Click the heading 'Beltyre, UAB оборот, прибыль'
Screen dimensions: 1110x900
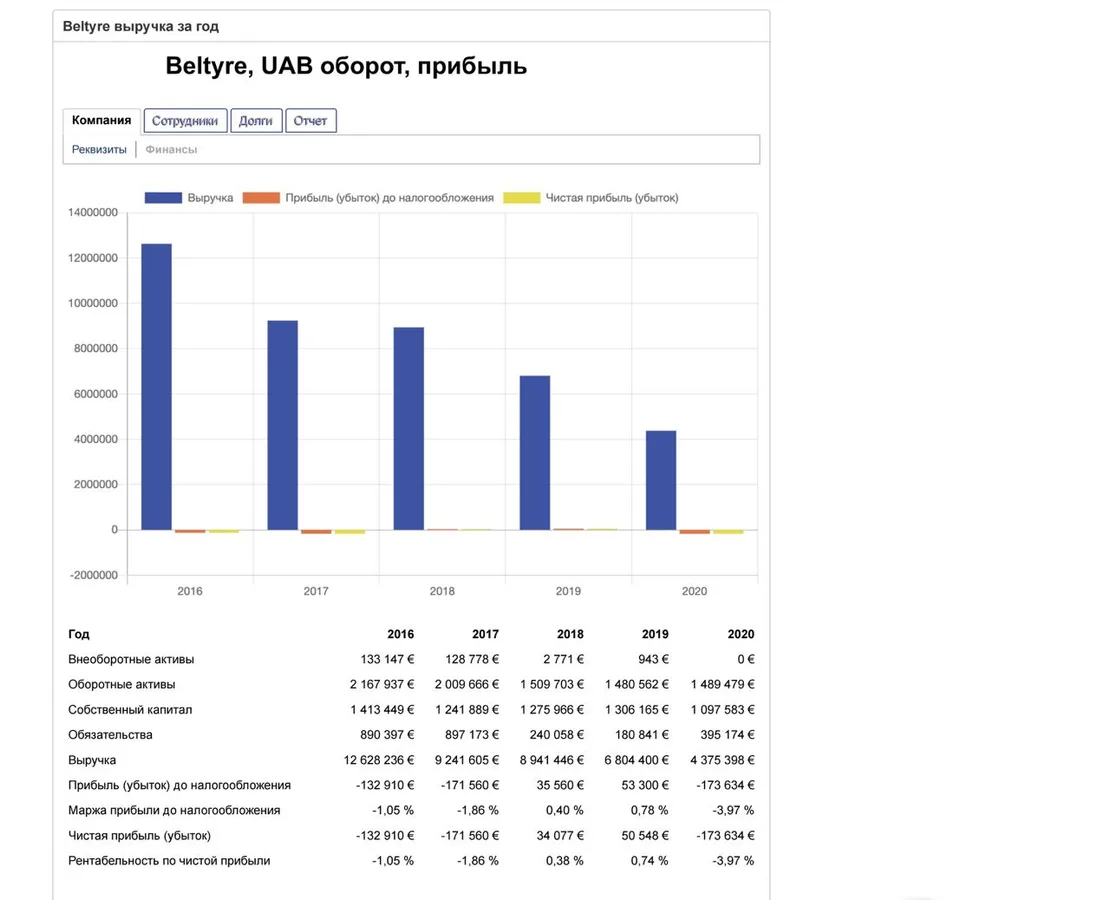(x=346, y=66)
